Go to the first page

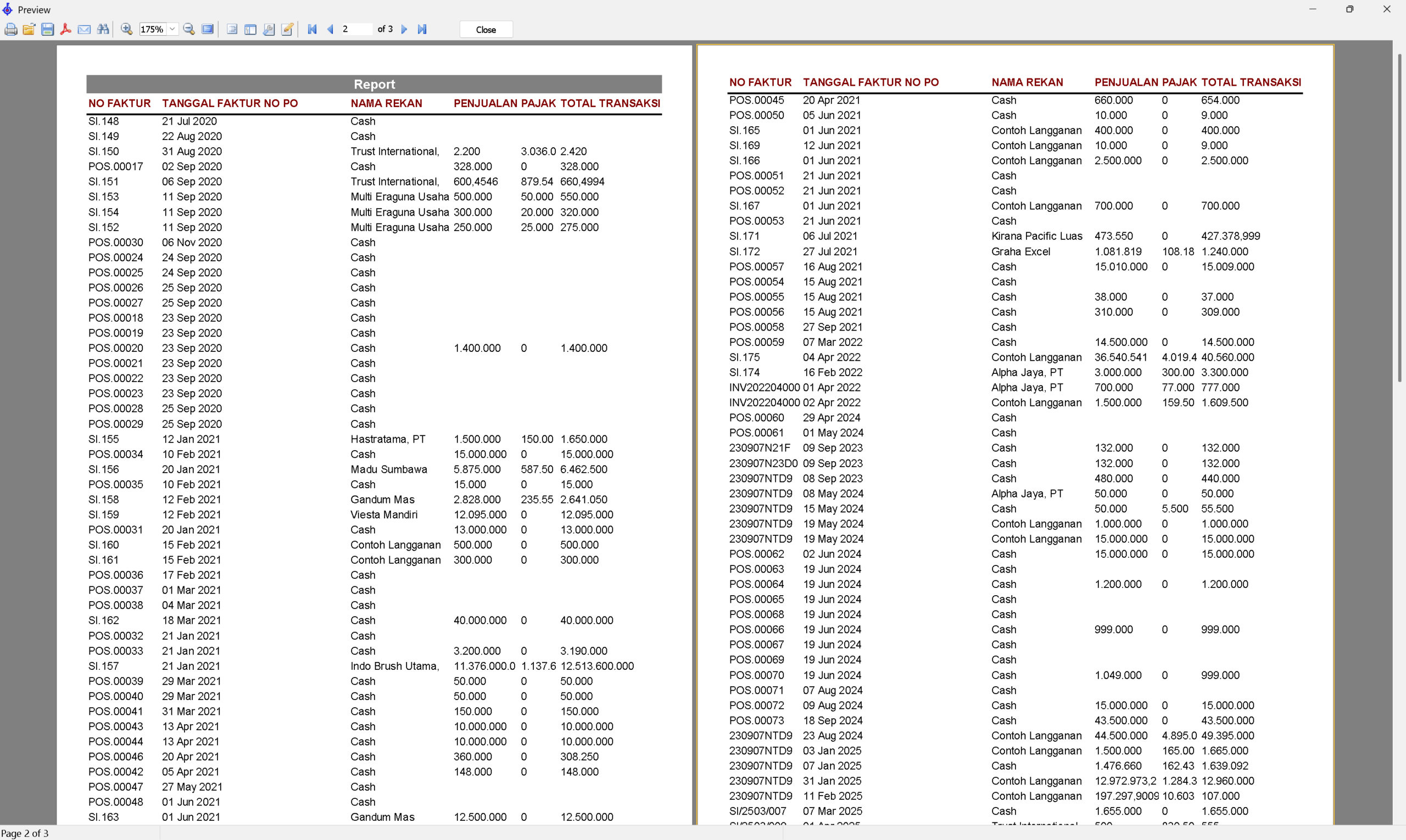point(312,30)
